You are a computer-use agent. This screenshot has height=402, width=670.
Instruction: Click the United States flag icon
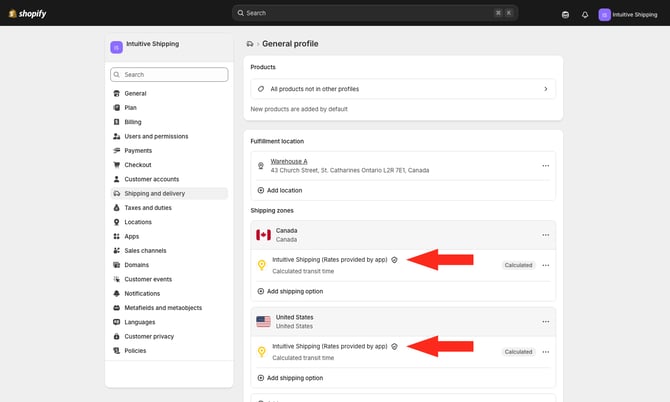(x=263, y=322)
